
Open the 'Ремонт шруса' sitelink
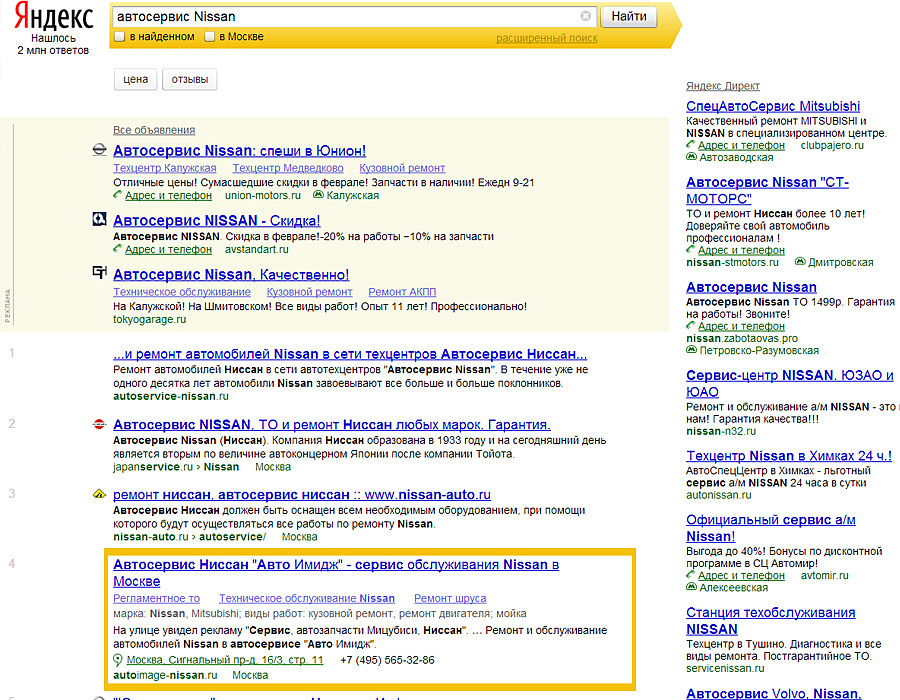click(450, 598)
